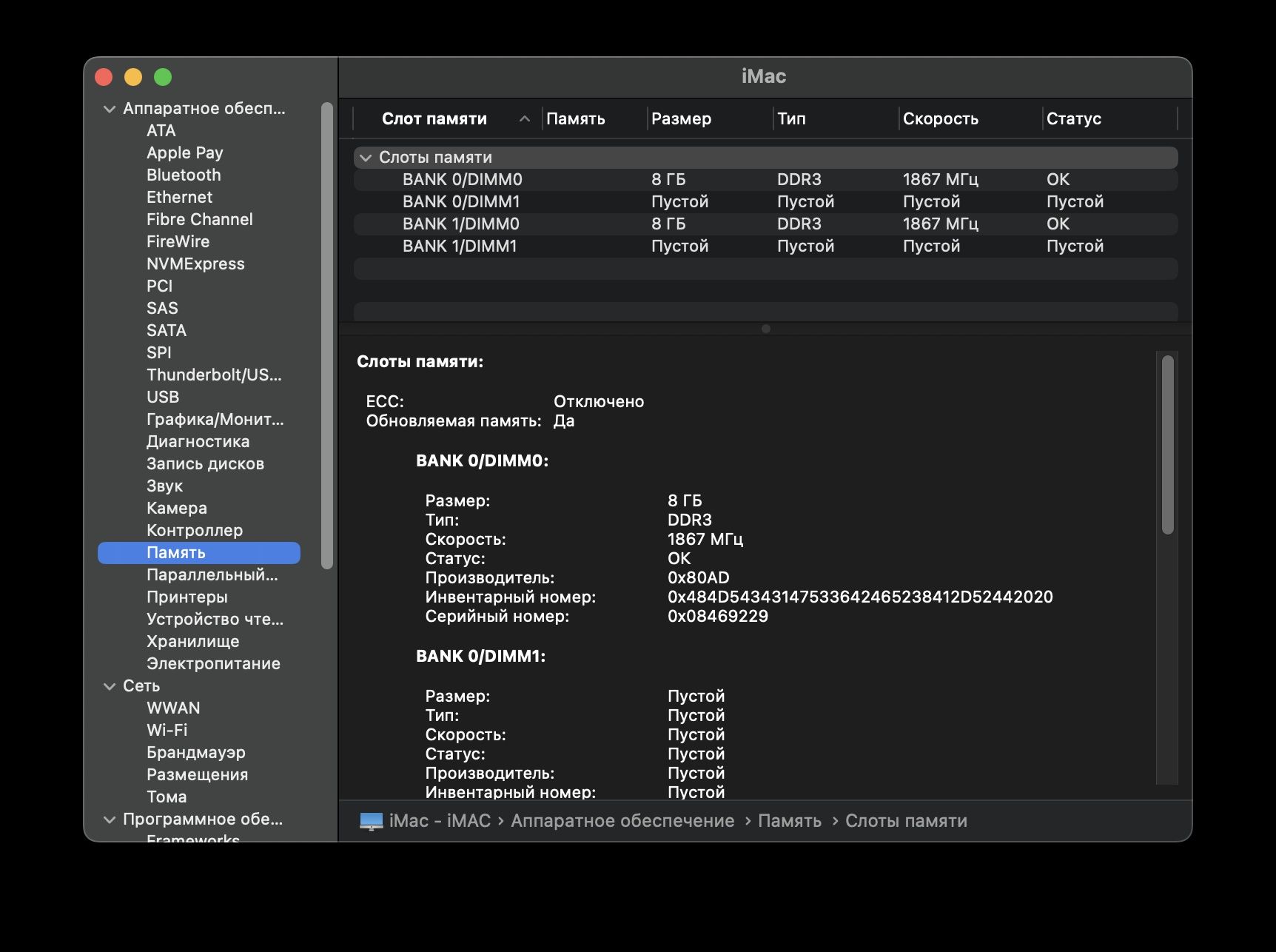This screenshot has height=952, width=1276.
Task: Sort by the Слот памяти column header
Action: 434,118
